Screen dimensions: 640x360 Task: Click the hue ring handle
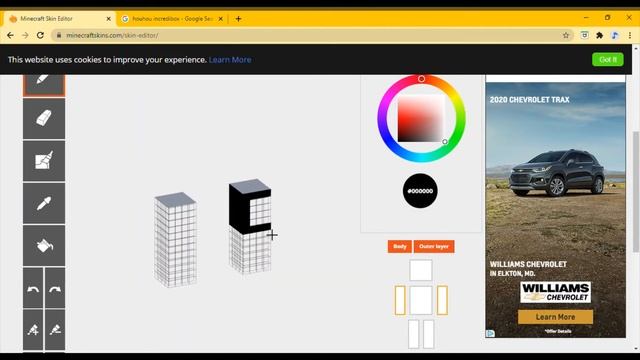tap(421, 79)
